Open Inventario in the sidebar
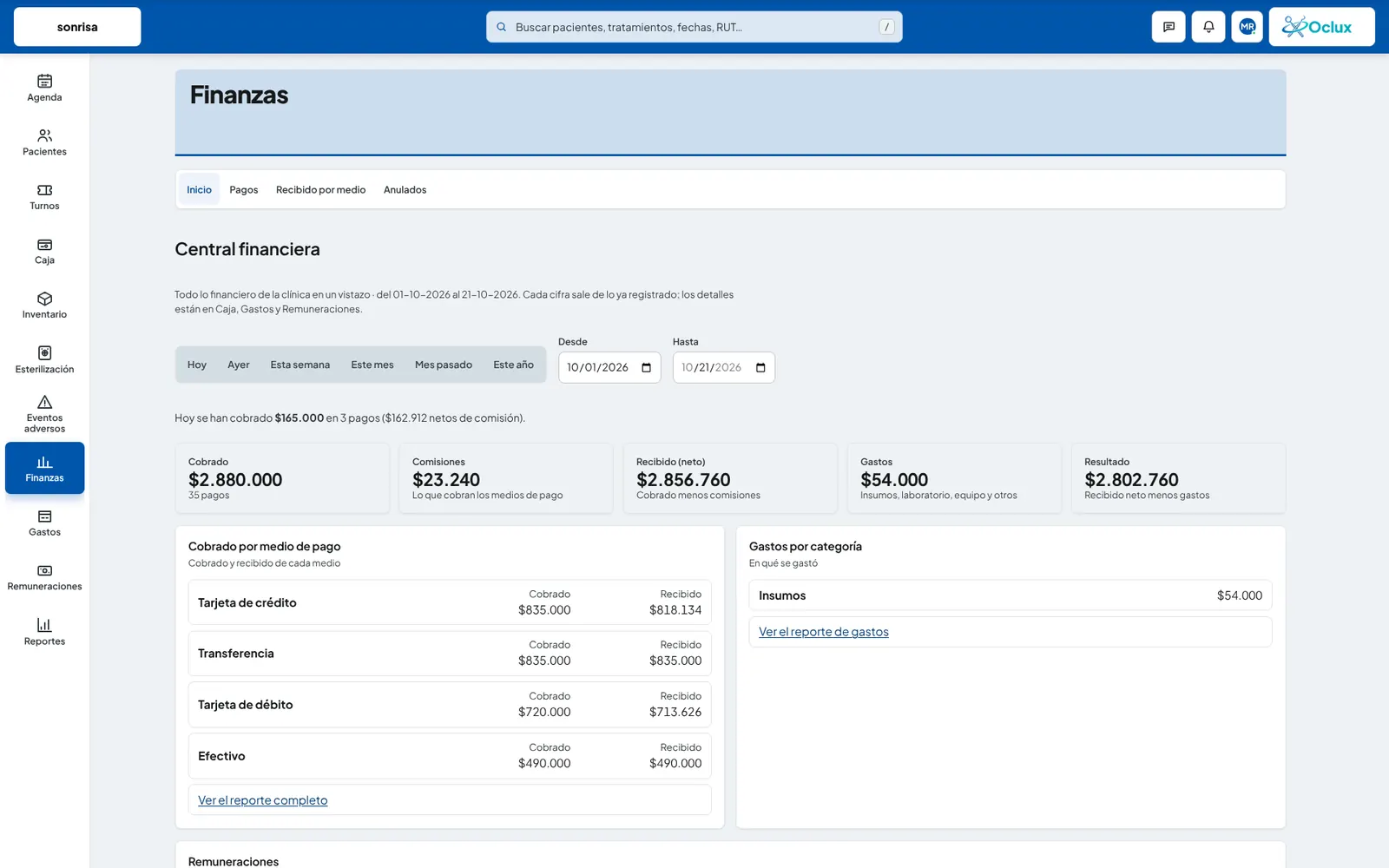The image size is (1389, 868). coord(44,306)
